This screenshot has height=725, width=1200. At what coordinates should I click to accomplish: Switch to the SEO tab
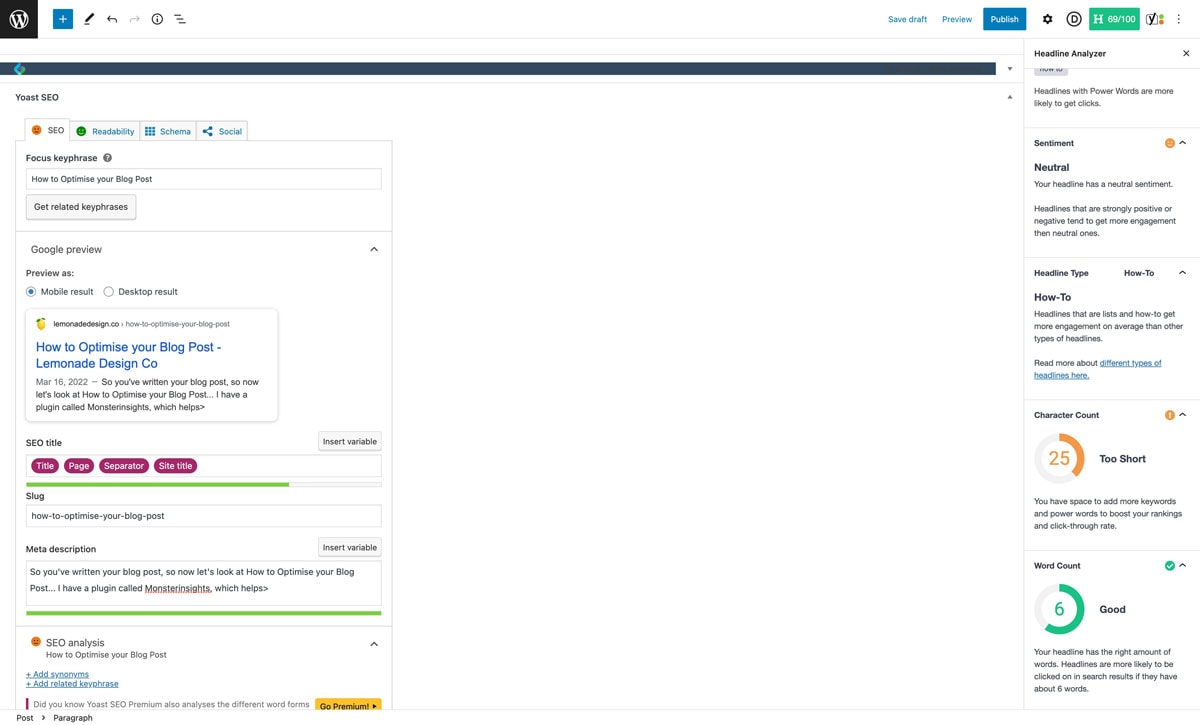pos(48,130)
